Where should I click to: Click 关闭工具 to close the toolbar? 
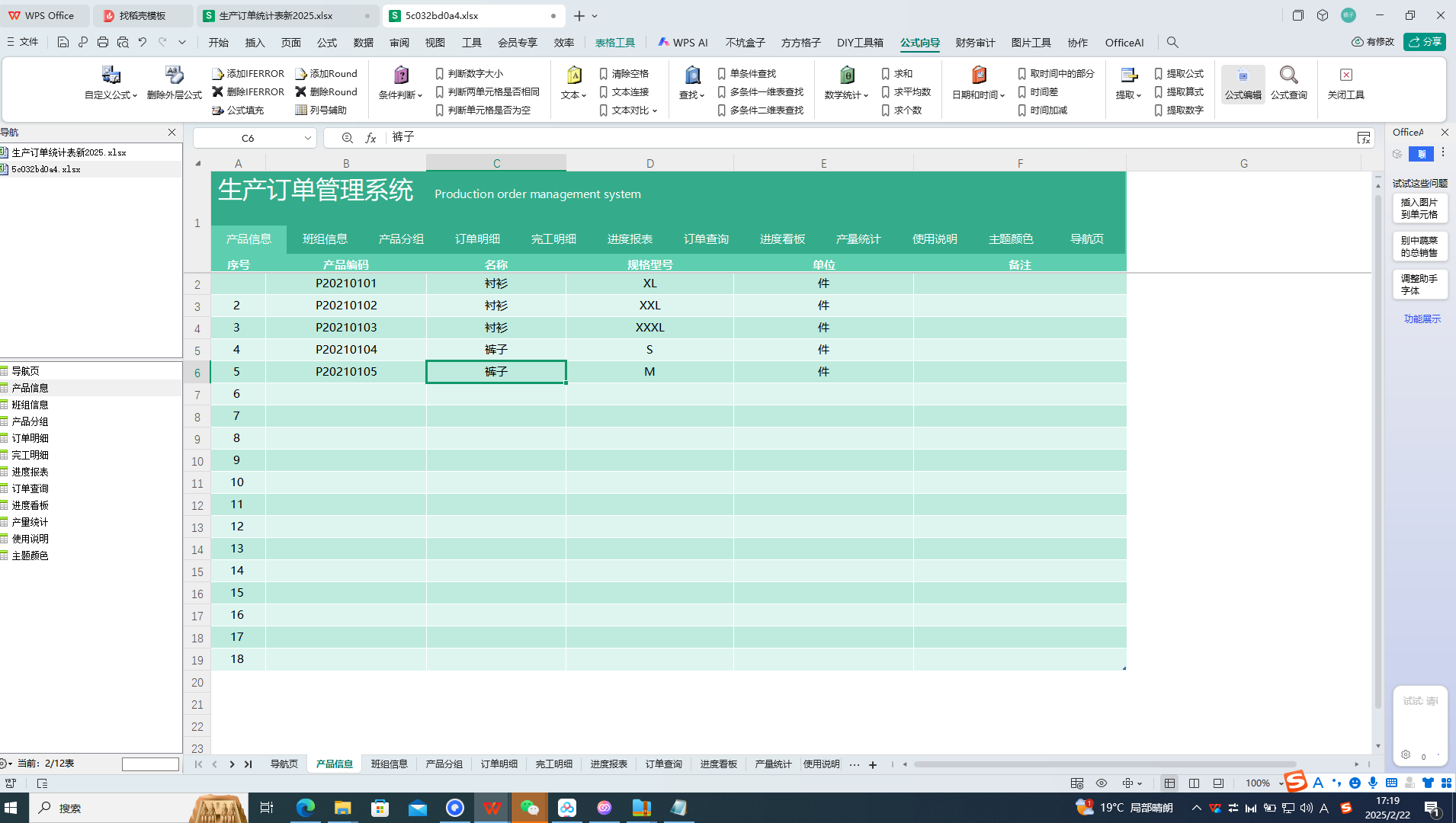[1345, 83]
